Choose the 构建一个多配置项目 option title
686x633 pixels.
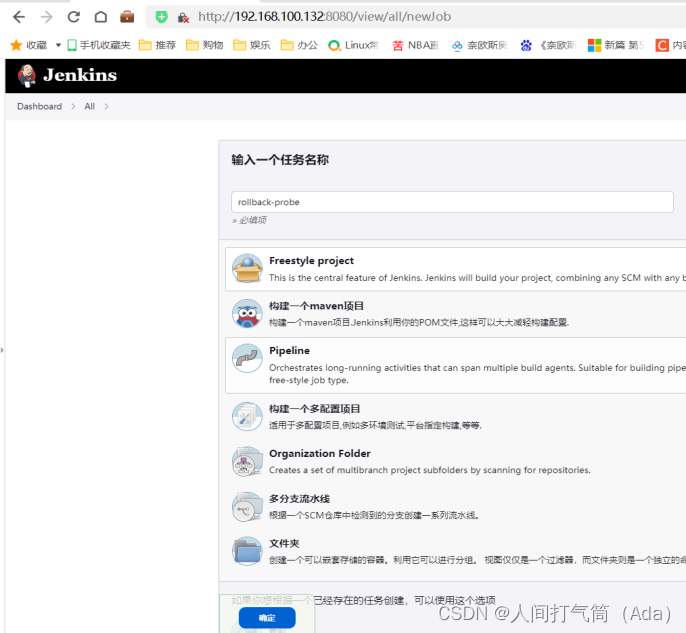coord(315,409)
